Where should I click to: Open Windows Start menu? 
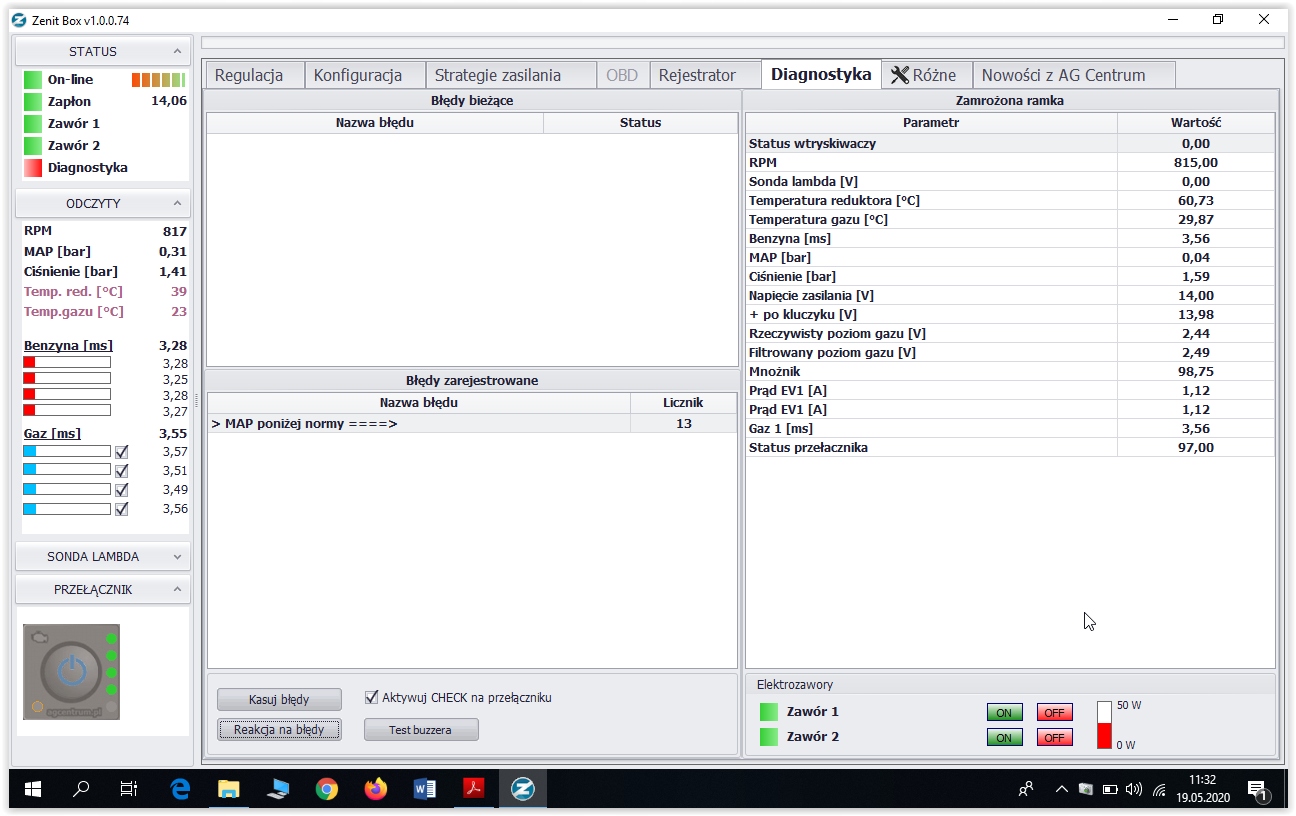point(32,789)
